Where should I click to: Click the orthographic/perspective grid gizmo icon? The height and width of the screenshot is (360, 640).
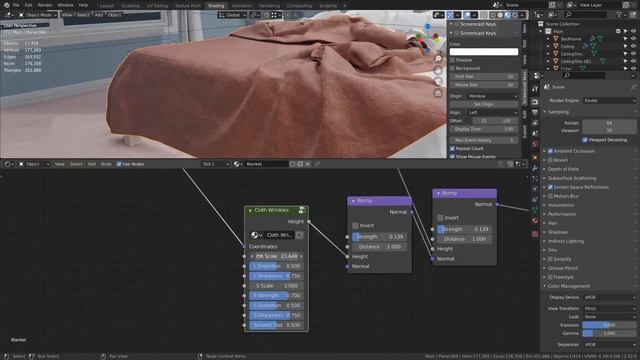[438, 93]
